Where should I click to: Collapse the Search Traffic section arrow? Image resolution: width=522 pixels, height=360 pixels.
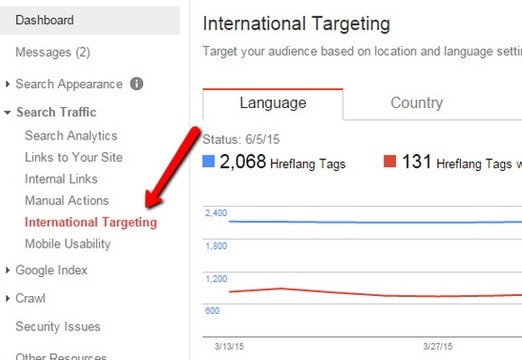click(x=7, y=113)
